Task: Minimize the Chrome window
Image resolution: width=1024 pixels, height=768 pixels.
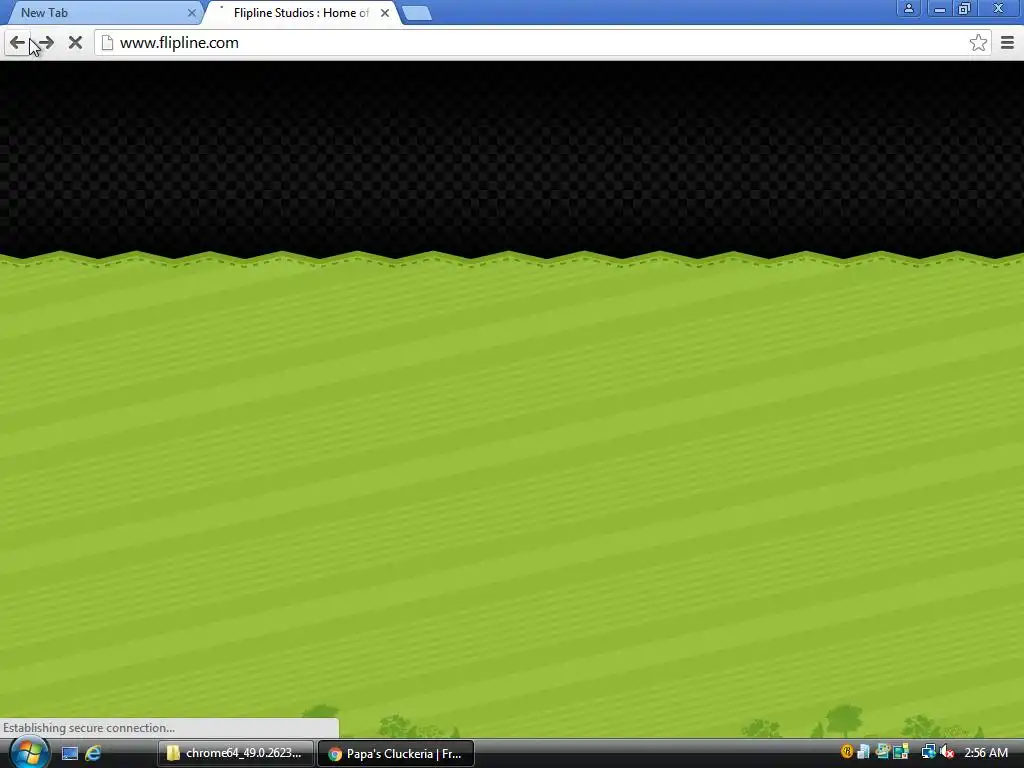Action: coord(940,8)
